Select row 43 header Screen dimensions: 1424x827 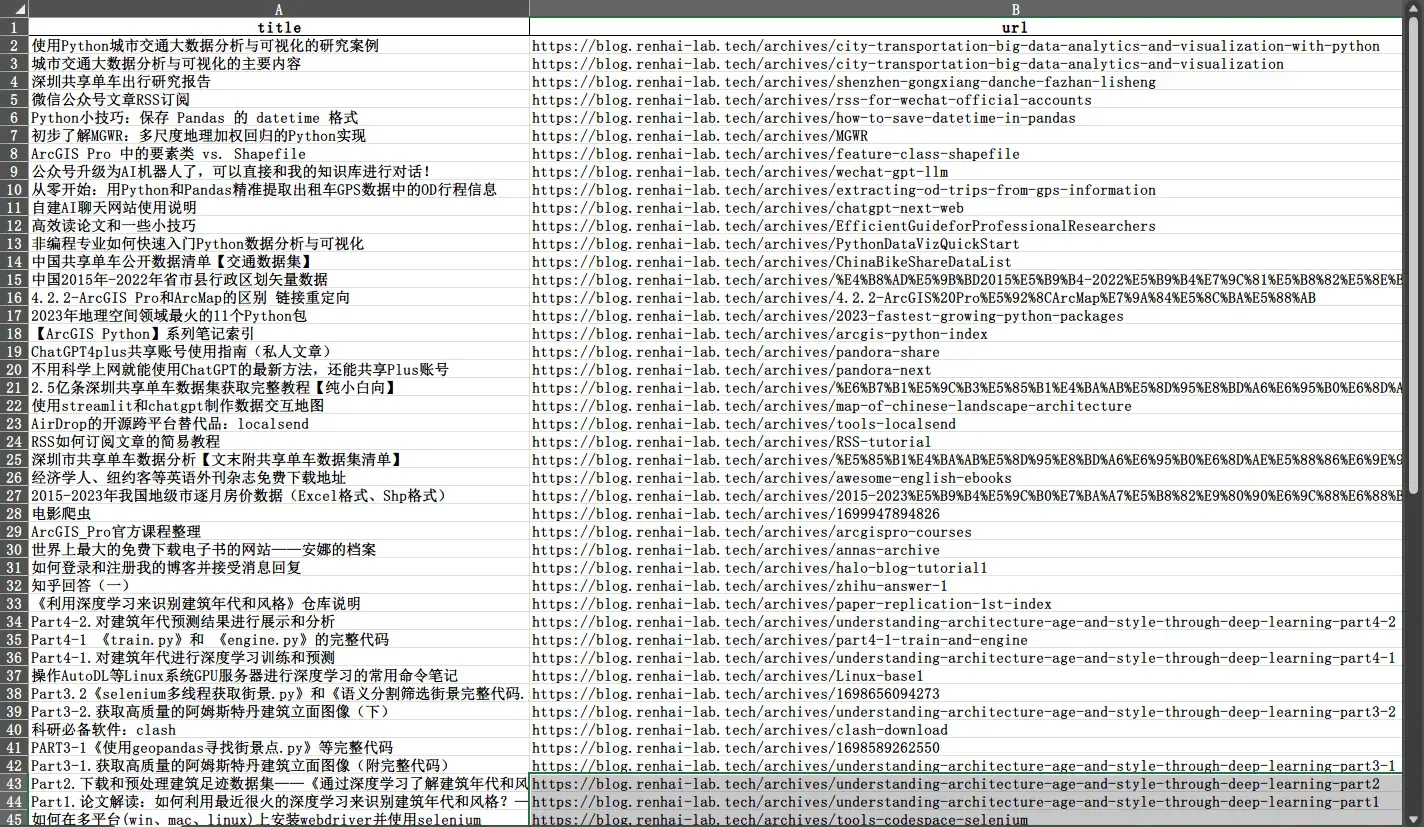(14, 784)
